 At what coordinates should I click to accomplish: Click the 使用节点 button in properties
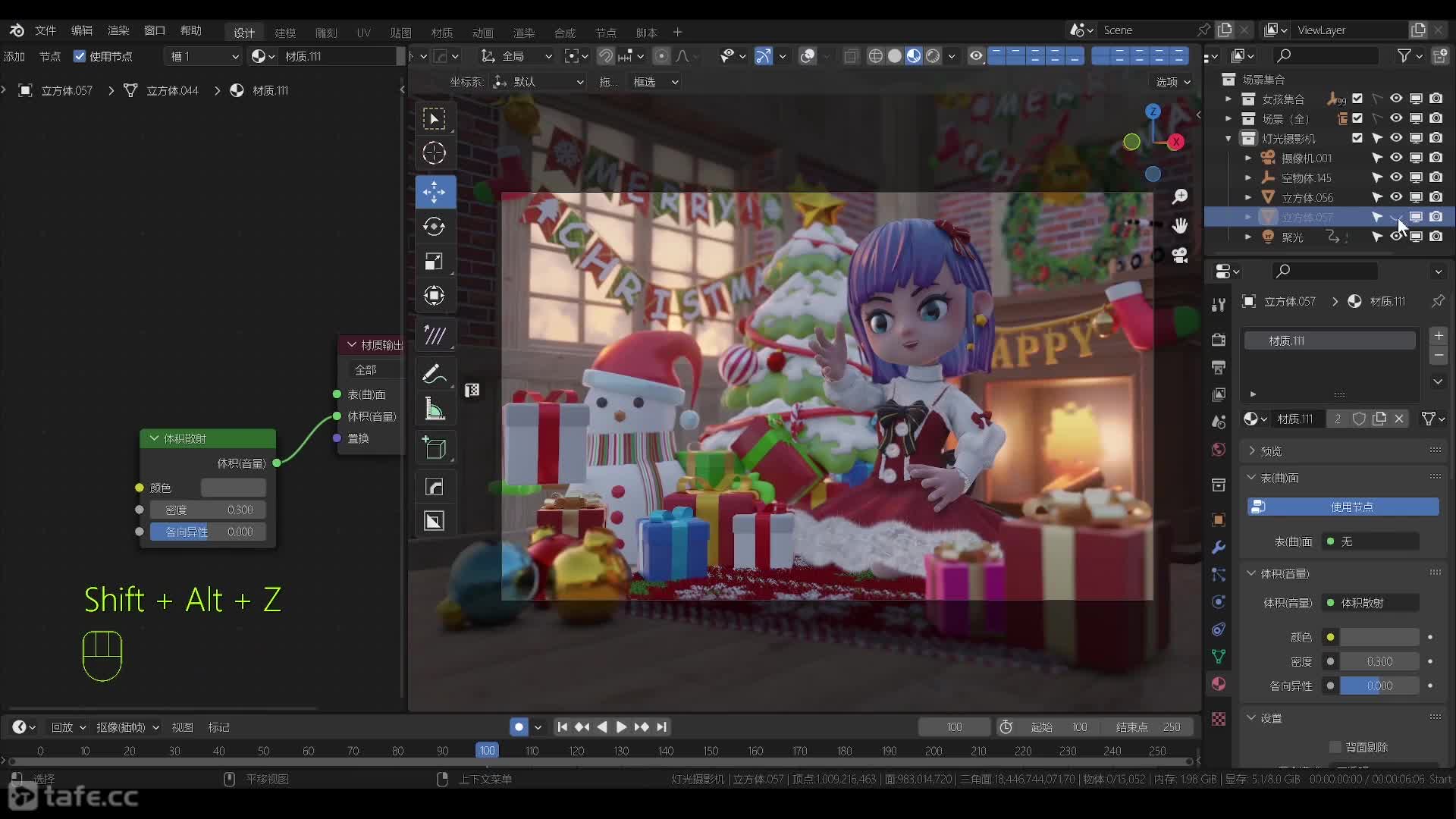coord(1343,507)
